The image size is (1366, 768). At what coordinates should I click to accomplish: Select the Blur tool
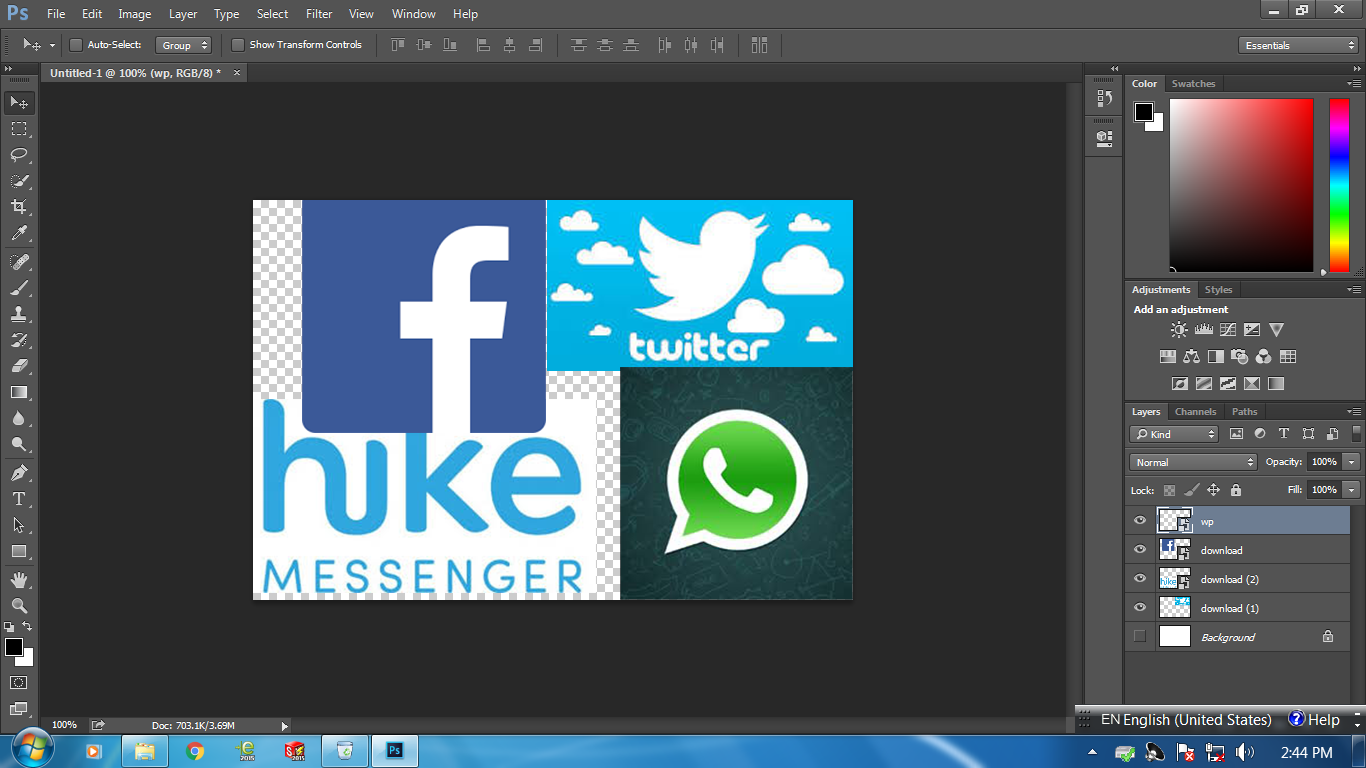[x=19, y=418]
